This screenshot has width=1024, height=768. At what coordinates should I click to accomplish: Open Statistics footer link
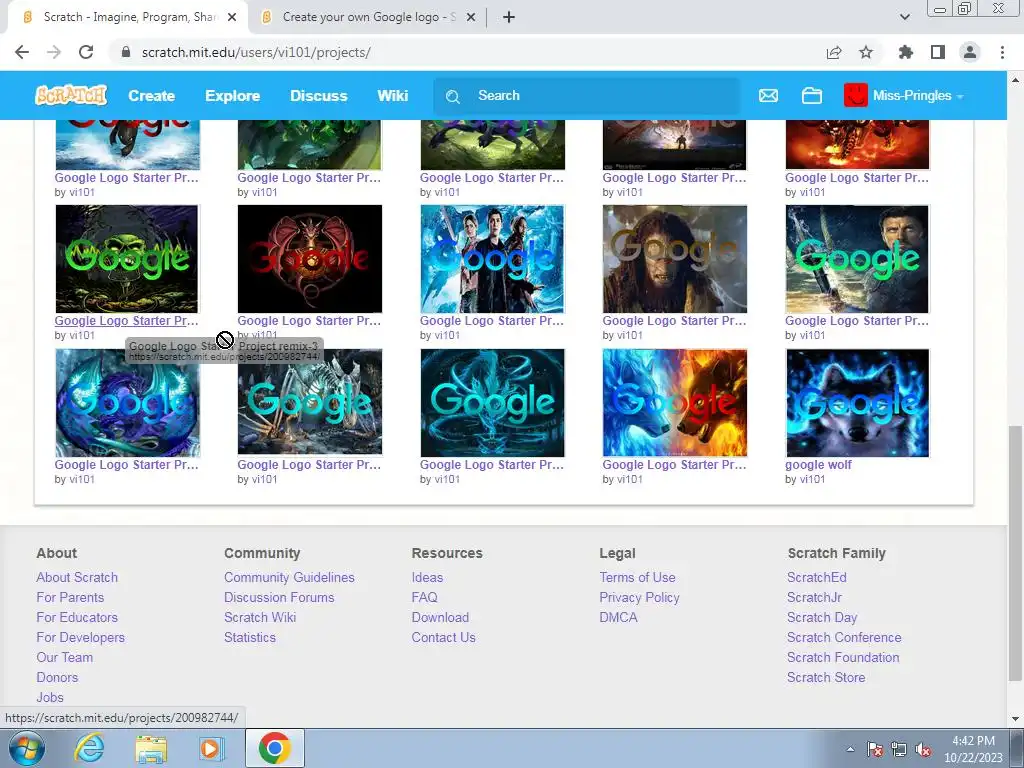pos(249,637)
